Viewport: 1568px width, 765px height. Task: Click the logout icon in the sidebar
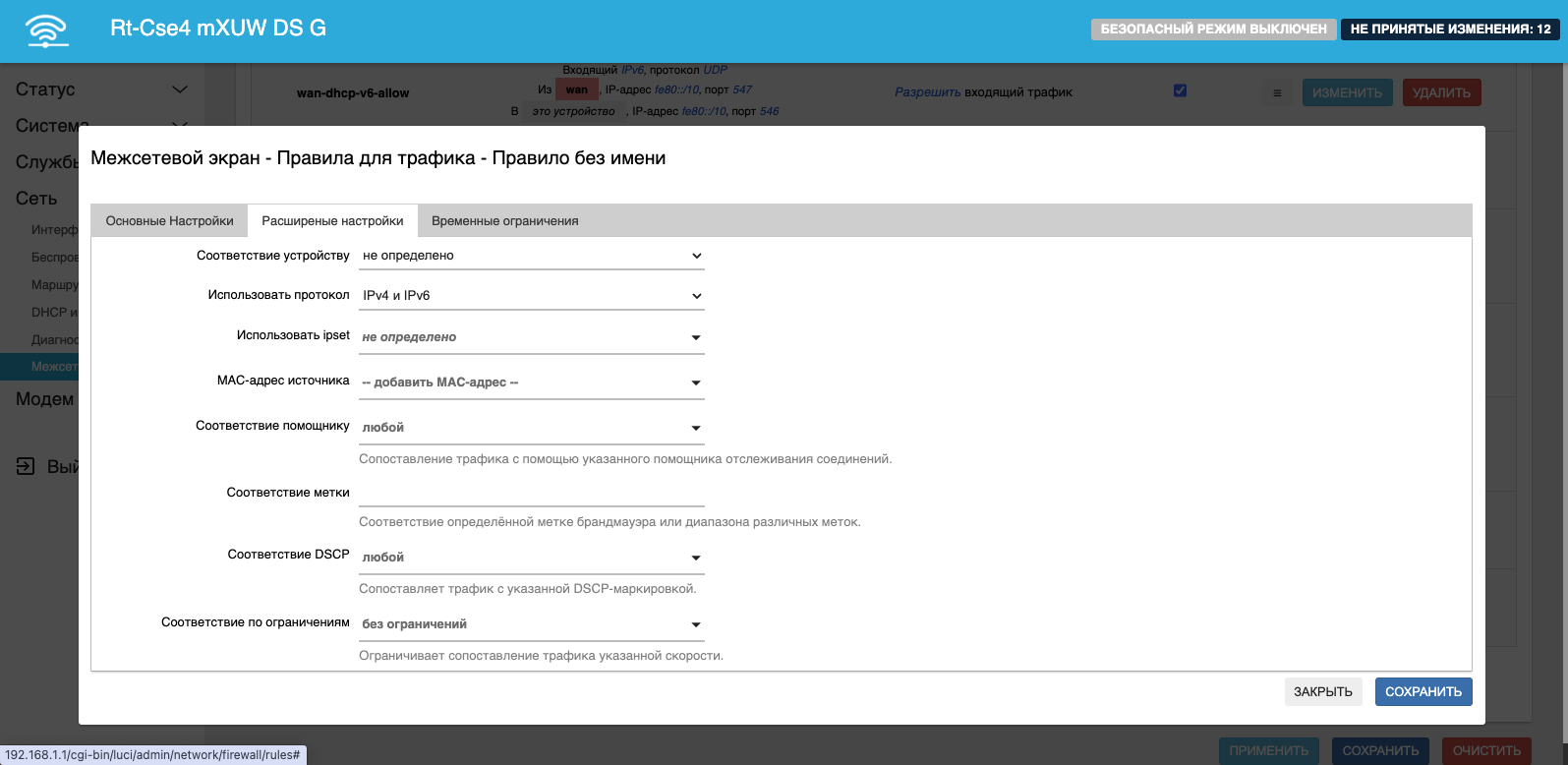[x=26, y=466]
